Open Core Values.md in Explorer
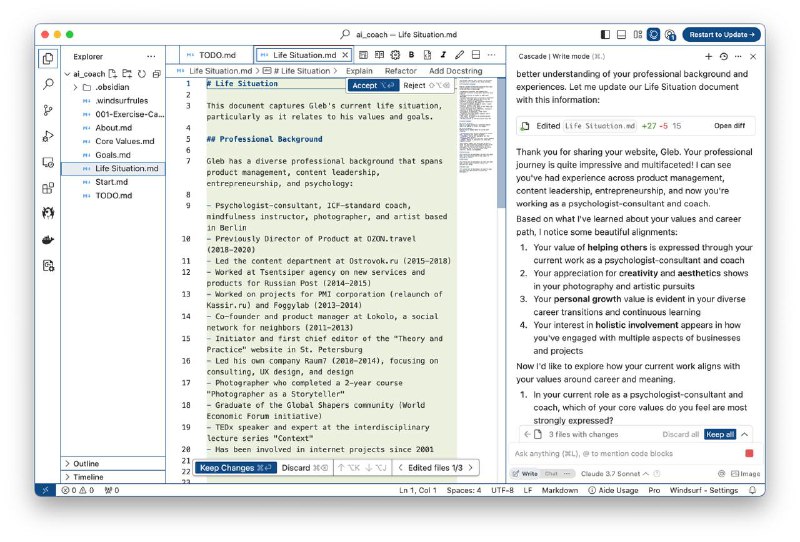The width and height of the screenshot is (800, 542). point(113,141)
